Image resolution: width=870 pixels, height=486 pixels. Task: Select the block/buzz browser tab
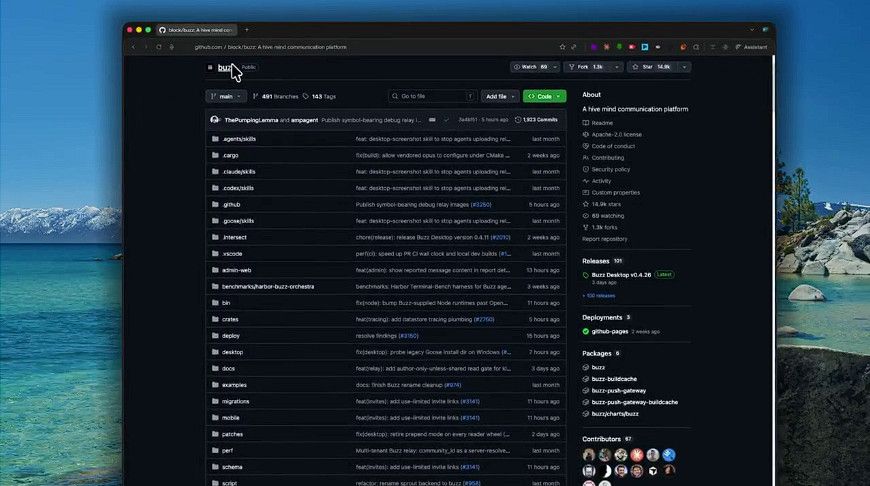click(x=196, y=30)
